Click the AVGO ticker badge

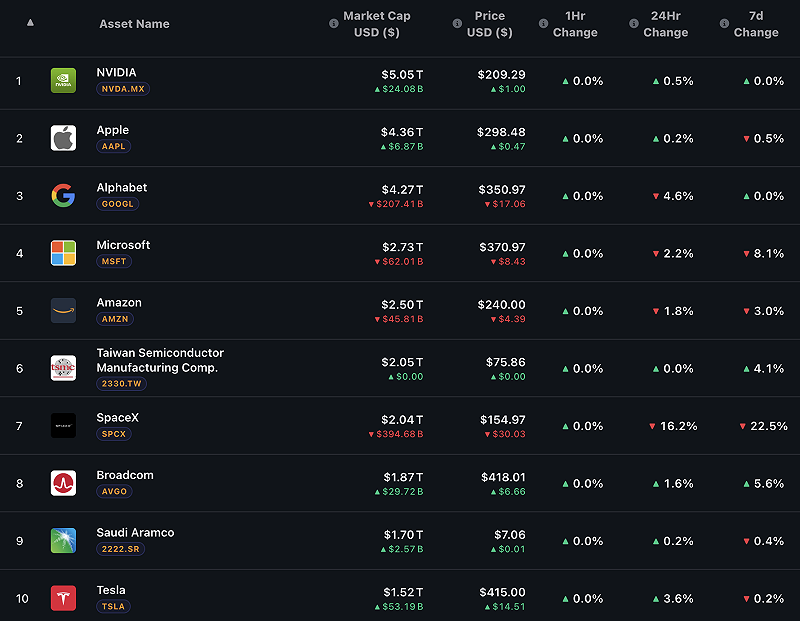114,491
